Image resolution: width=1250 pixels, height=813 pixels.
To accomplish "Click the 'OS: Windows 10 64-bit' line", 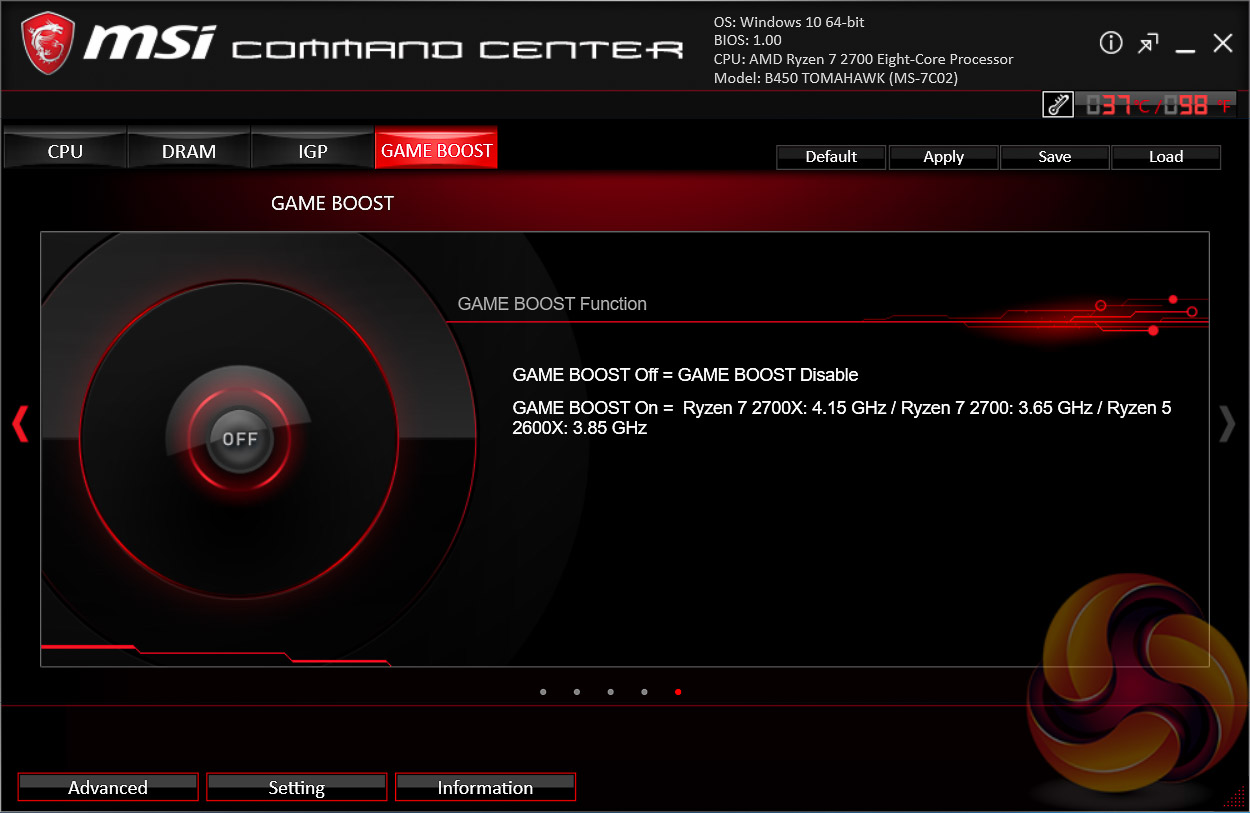I will click(x=791, y=22).
